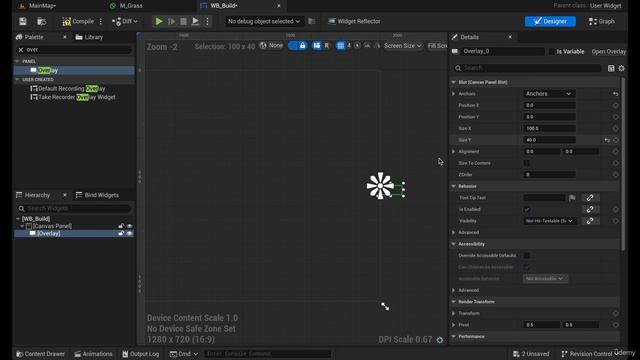Click the Stop simulation button

(184, 21)
